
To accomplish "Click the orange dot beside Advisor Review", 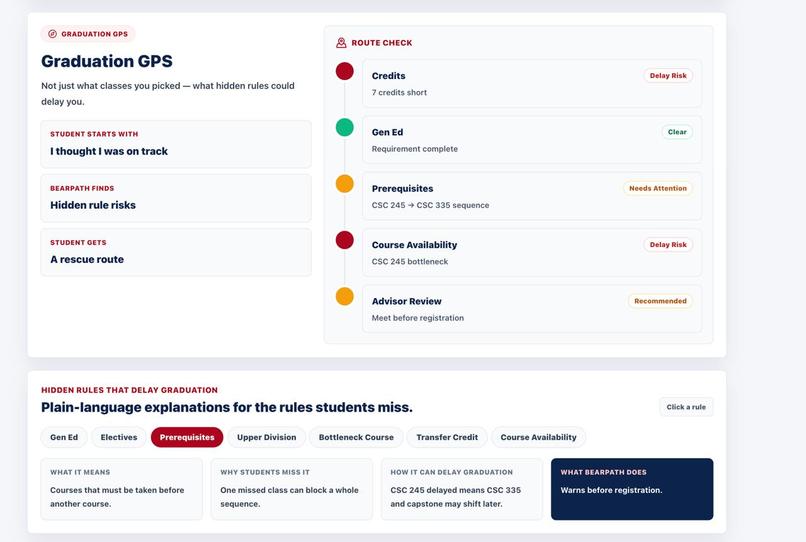I will click(344, 297).
